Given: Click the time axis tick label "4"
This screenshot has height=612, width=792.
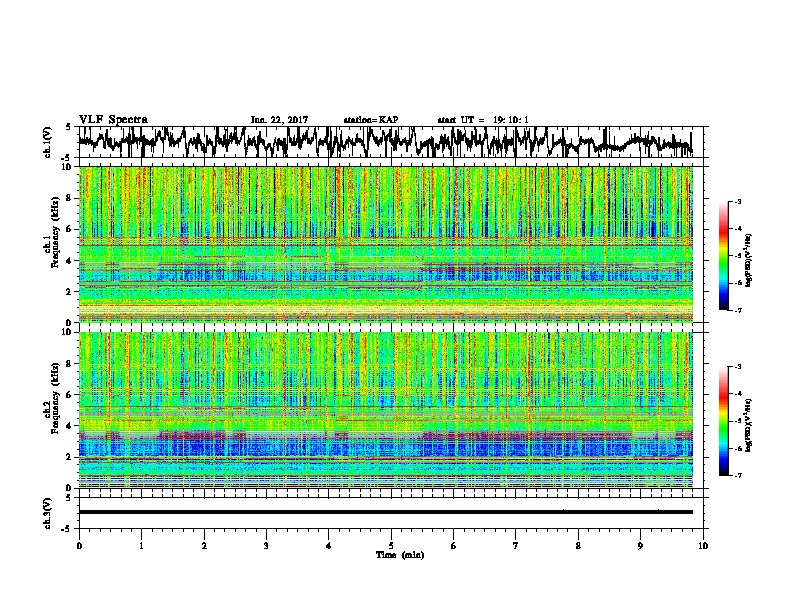Looking at the screenshot, I should pos(329,546).
